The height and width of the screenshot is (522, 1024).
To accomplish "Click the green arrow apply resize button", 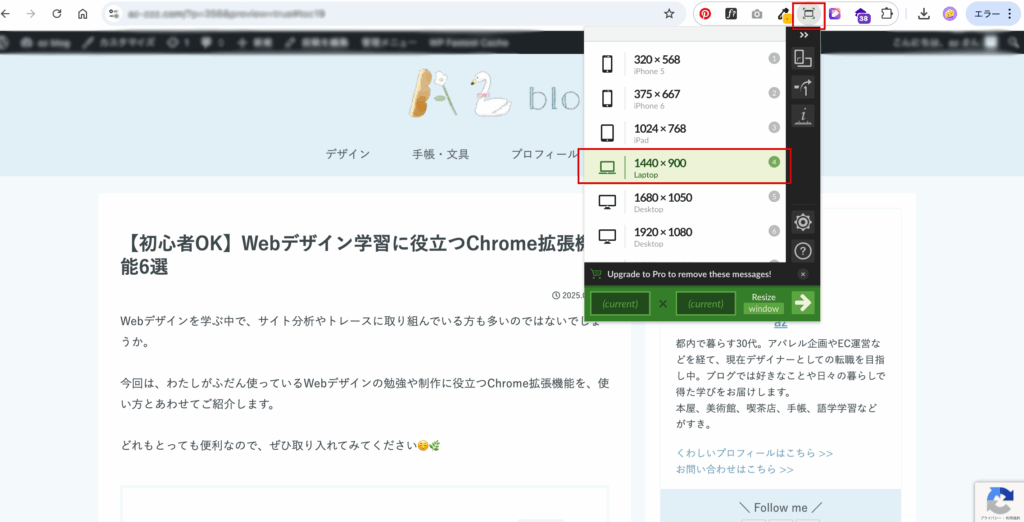I will click(802, 303).
